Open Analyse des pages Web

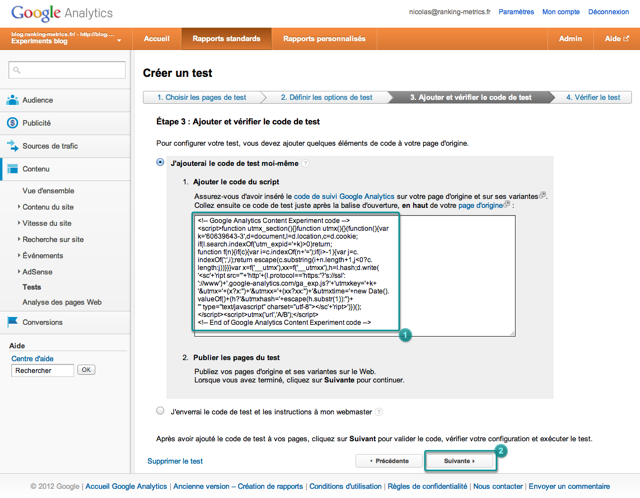point(62,302)
